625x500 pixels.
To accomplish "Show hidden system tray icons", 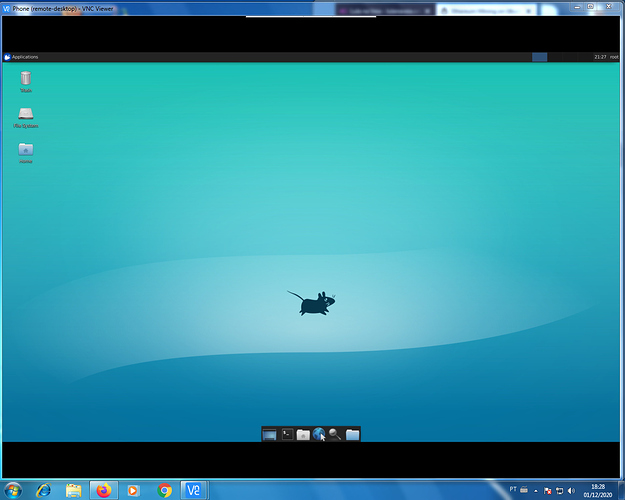I will 536,491.
